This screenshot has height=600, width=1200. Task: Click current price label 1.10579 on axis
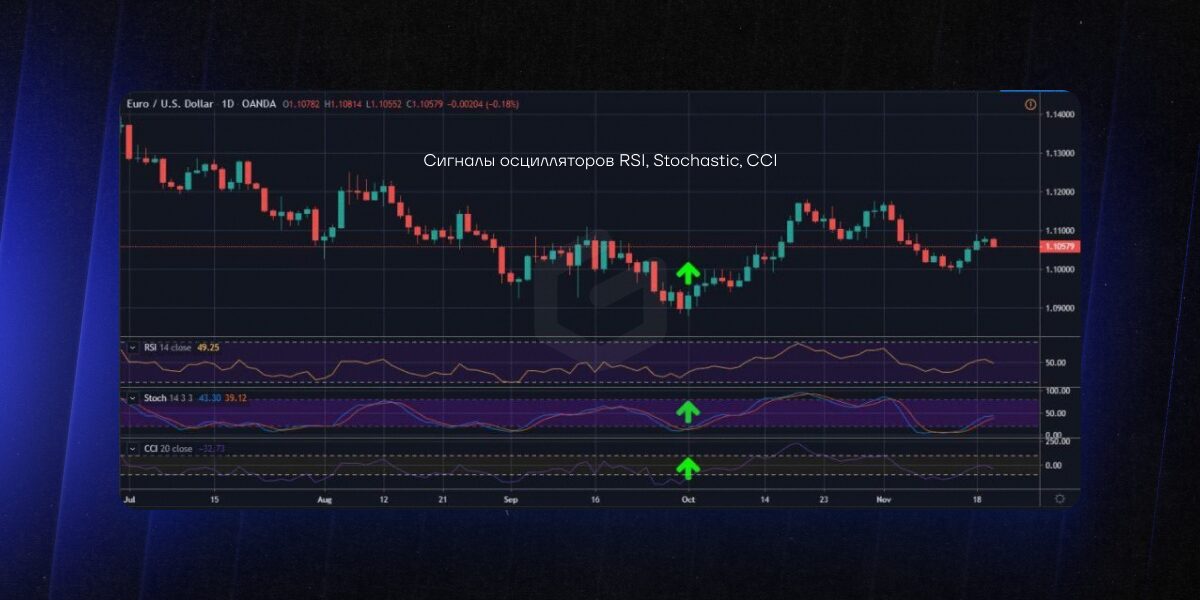[1057, 246]
